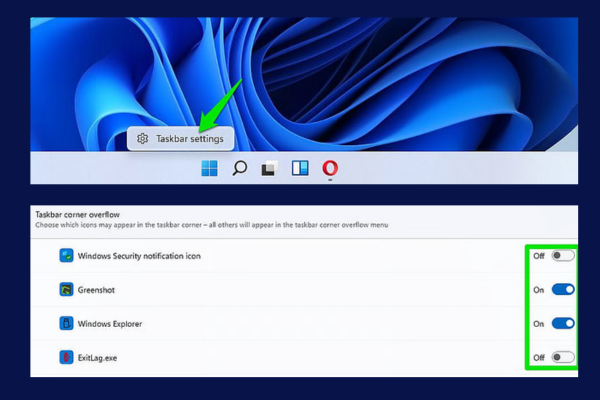The width and height of the screenshot is (600, 400).
Task: Click the Windows Explorer app icon
Action: tap(66, 323)
